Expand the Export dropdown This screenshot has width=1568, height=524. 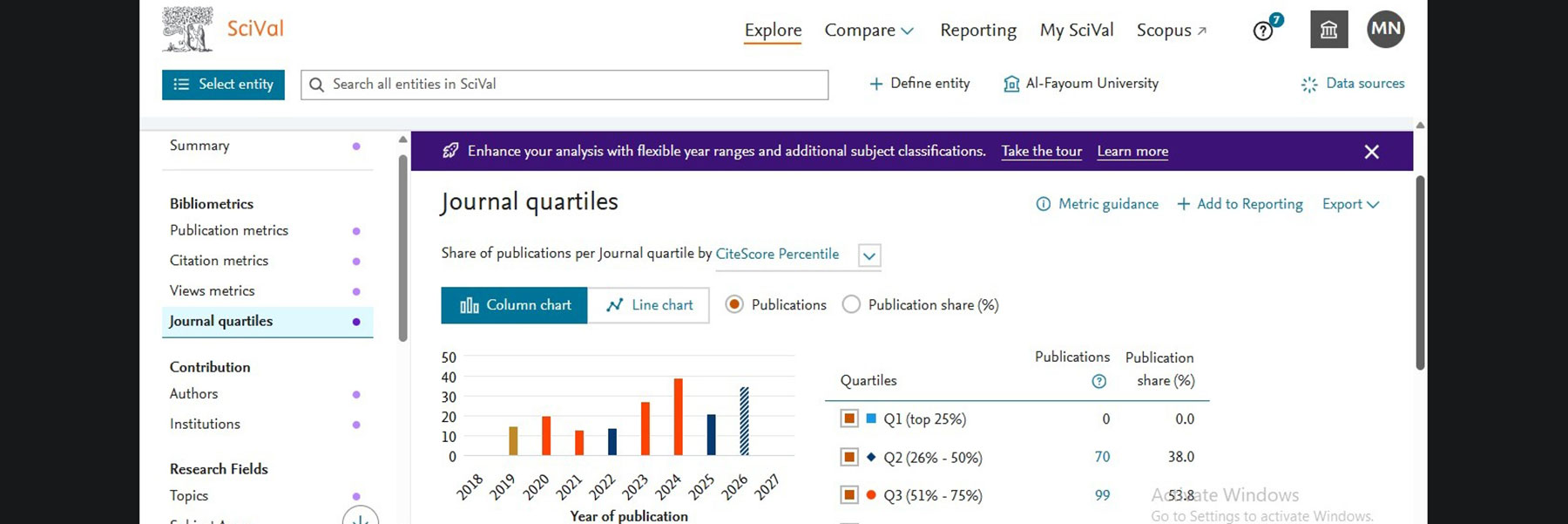pos(1351,204)
